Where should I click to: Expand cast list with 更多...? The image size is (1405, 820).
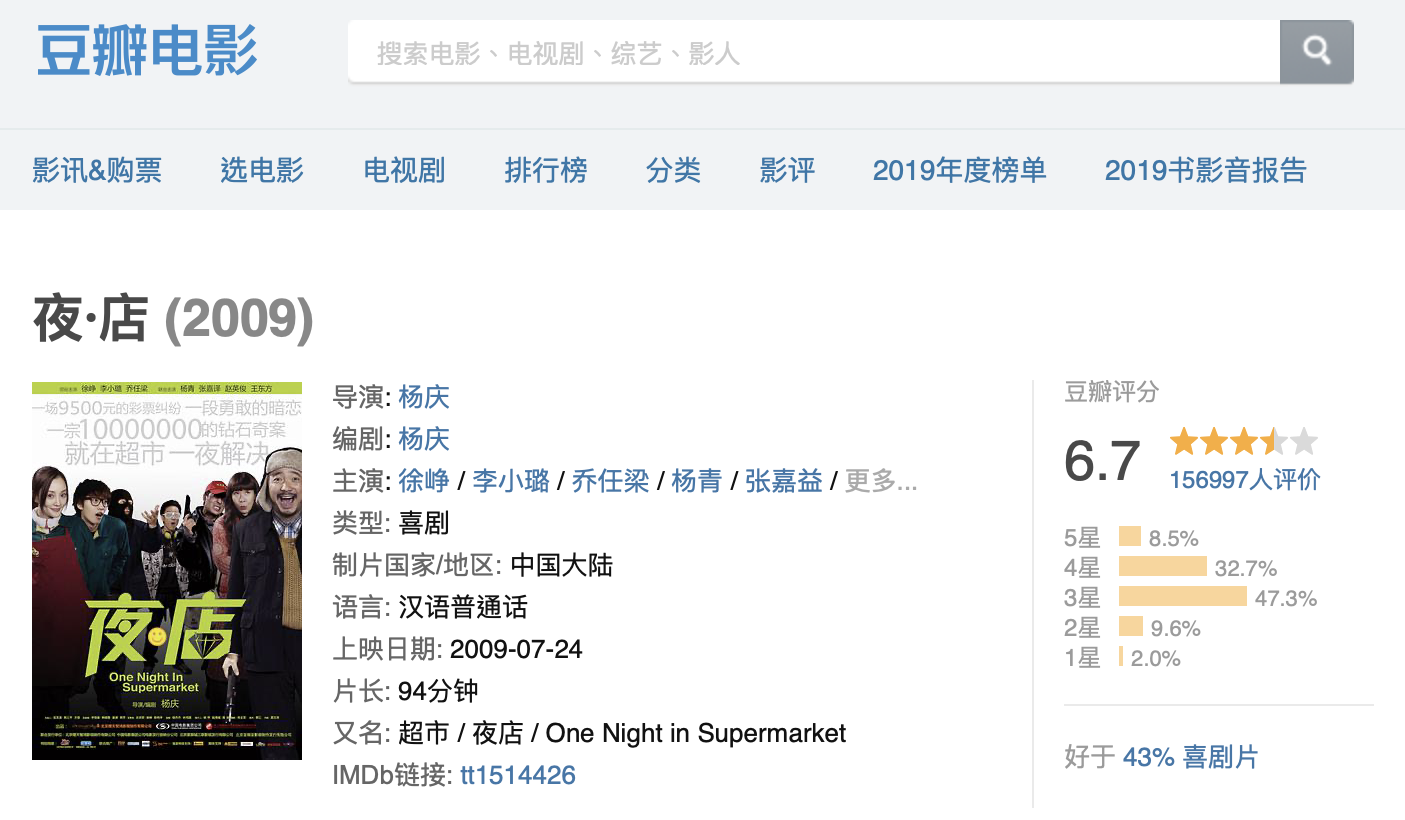(880, 481)
